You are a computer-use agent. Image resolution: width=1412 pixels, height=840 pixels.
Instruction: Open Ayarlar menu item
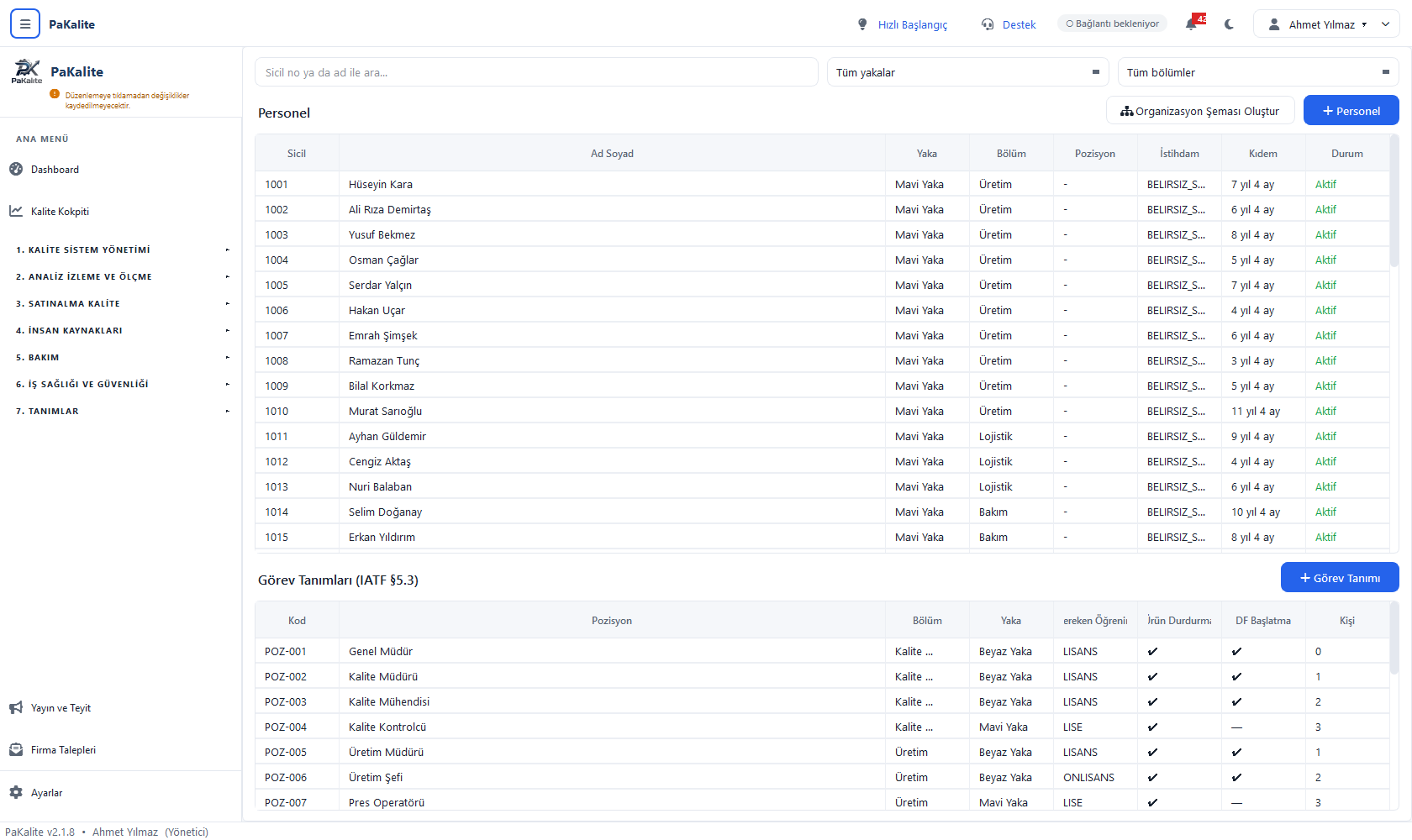click(46, 793)
